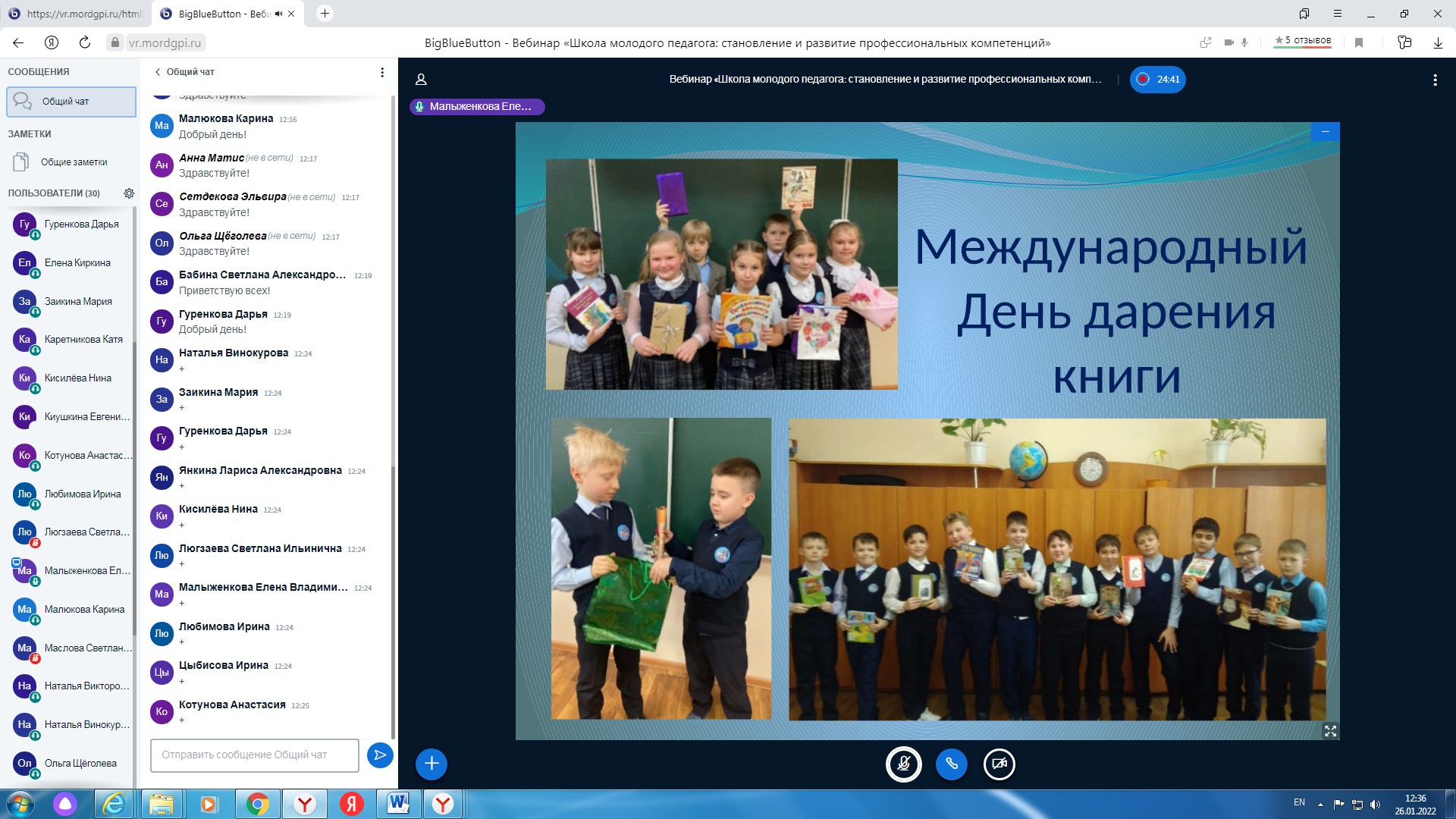Open the three-dot options menu of conference

click(1435, 80)
